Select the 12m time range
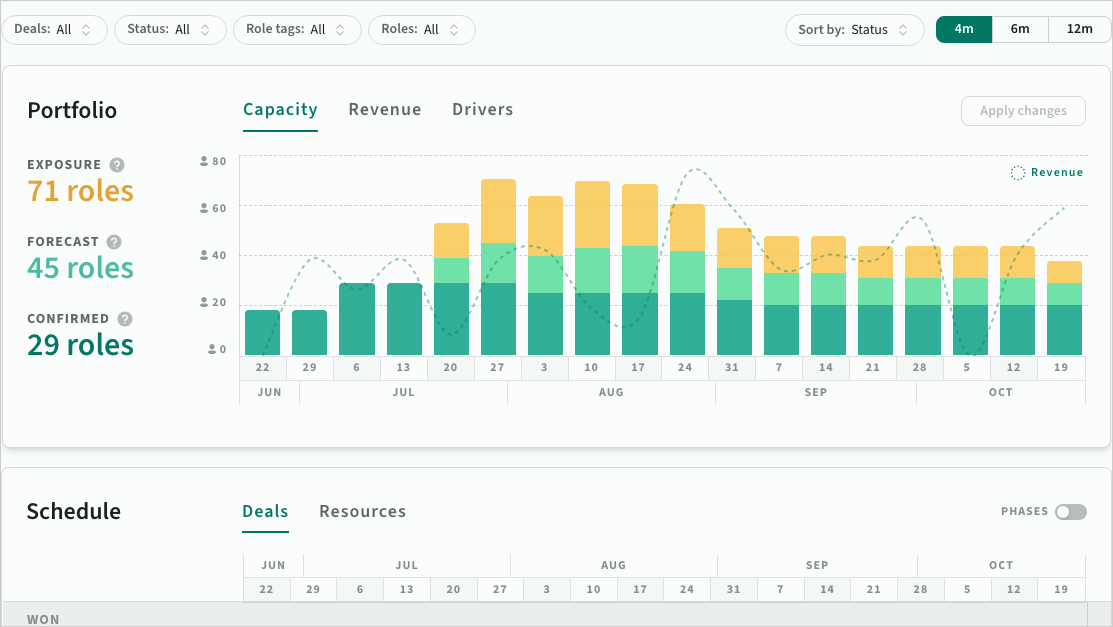 (1079, 29)
